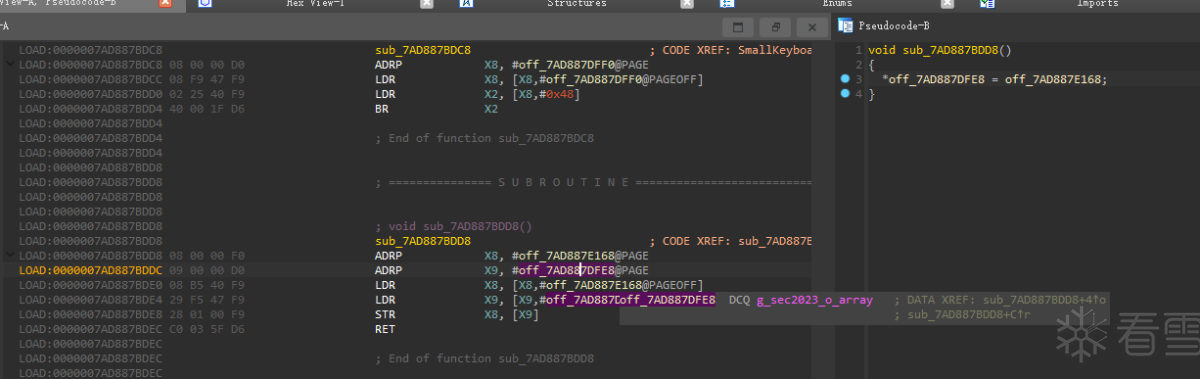This screenshot has width=1200, height=379.
Task: Click the Structures tab icon
Action: pos(466,4)
